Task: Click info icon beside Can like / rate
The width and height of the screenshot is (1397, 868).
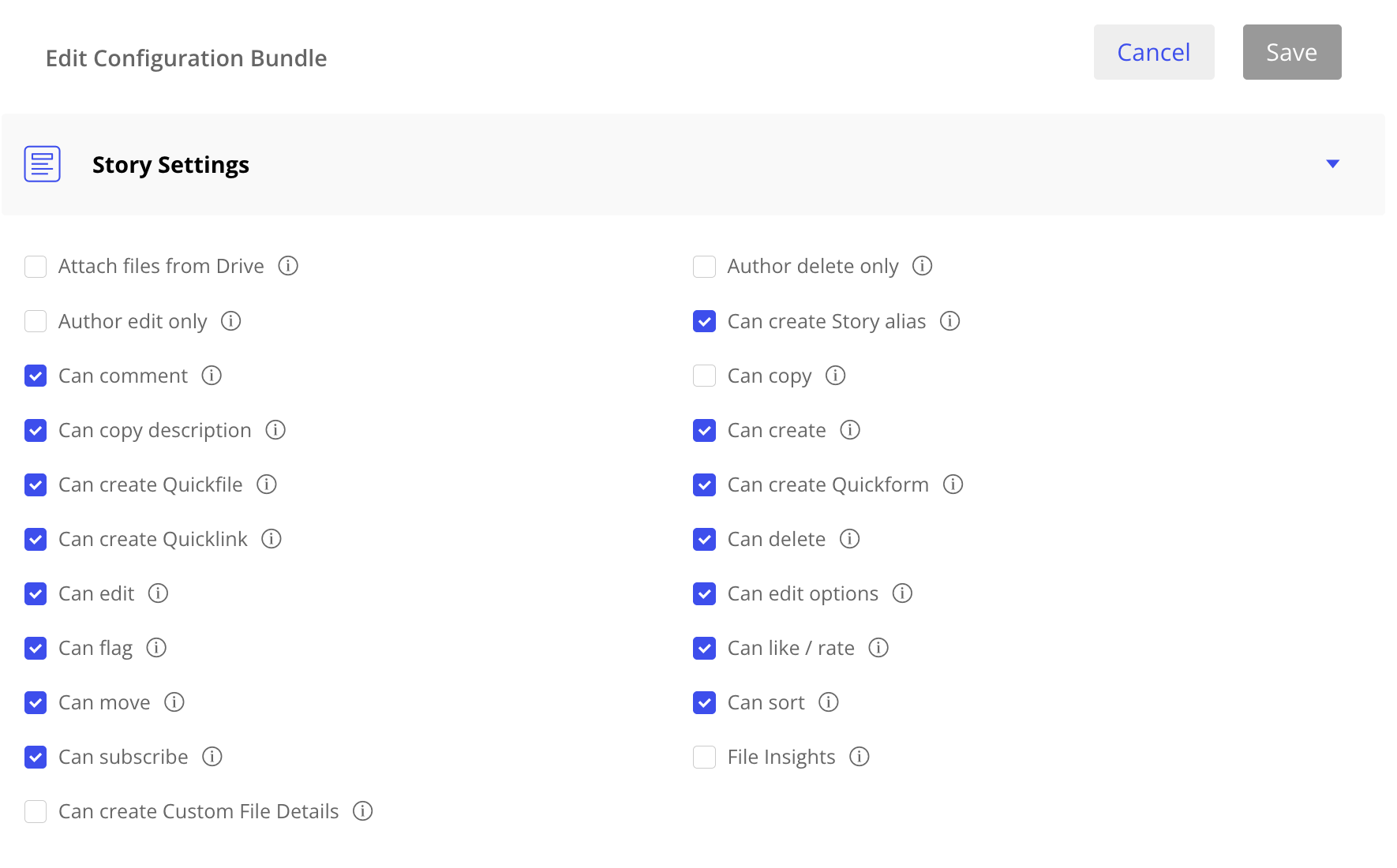Action: (878, 648)
